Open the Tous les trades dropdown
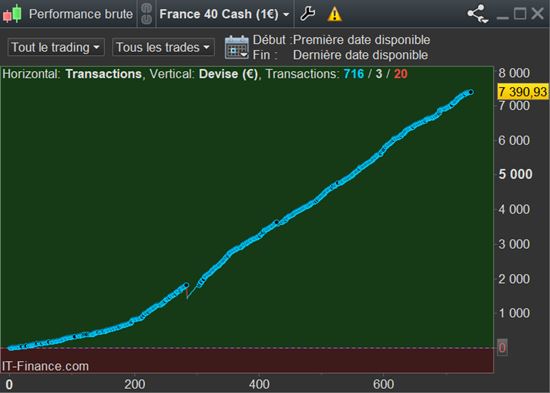 click(x=163, y=47)
